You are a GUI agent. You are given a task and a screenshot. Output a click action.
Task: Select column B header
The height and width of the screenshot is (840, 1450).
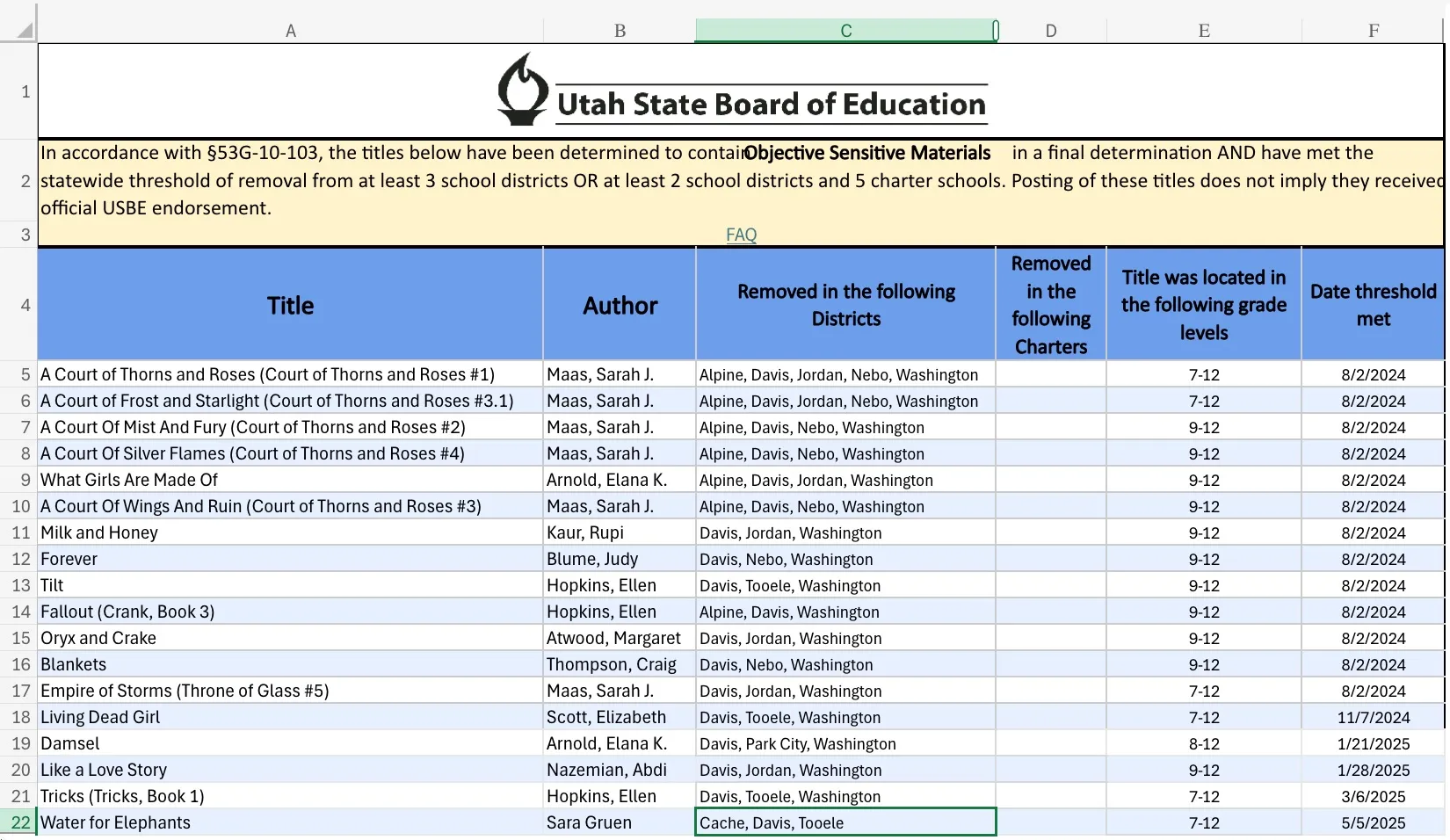click(620, 31)
